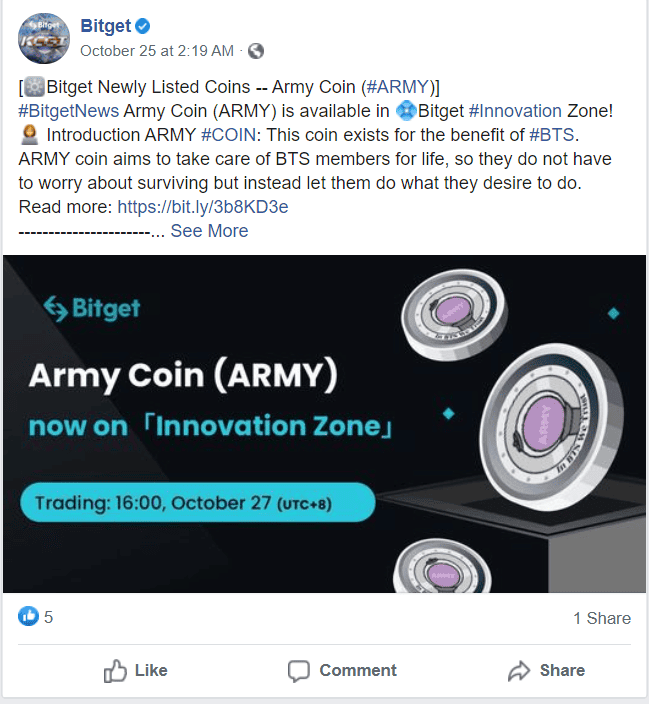
Task: Expand post with See More
Action: (209, 231)
